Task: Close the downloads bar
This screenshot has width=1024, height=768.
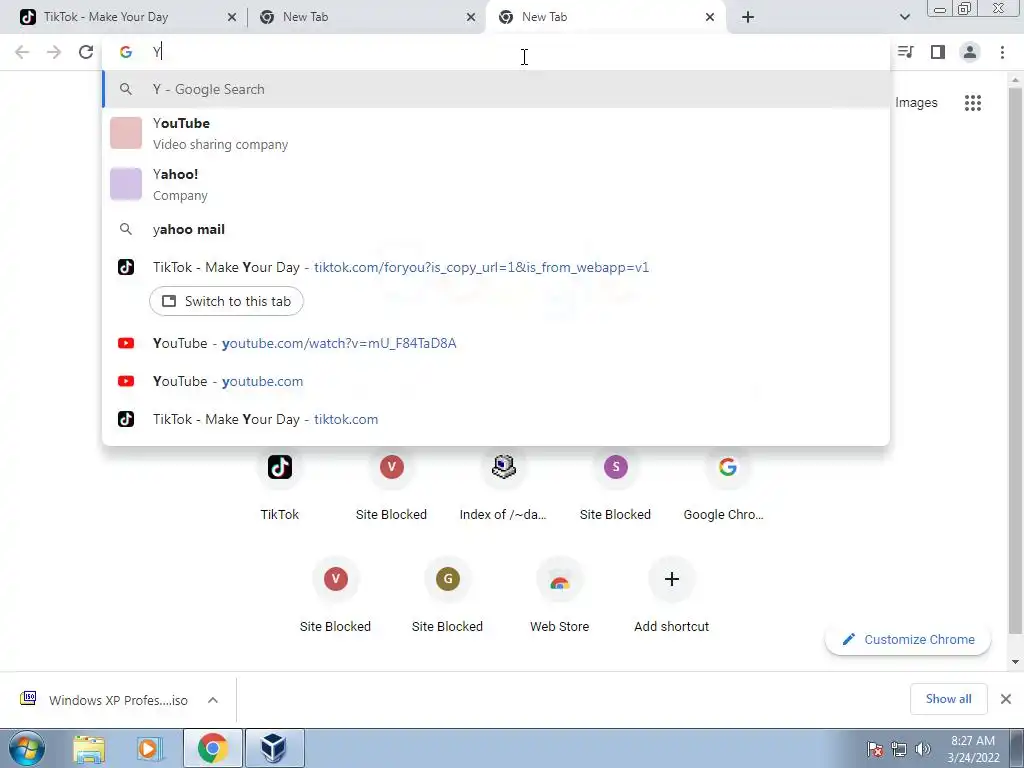Action: point(1006,699)
